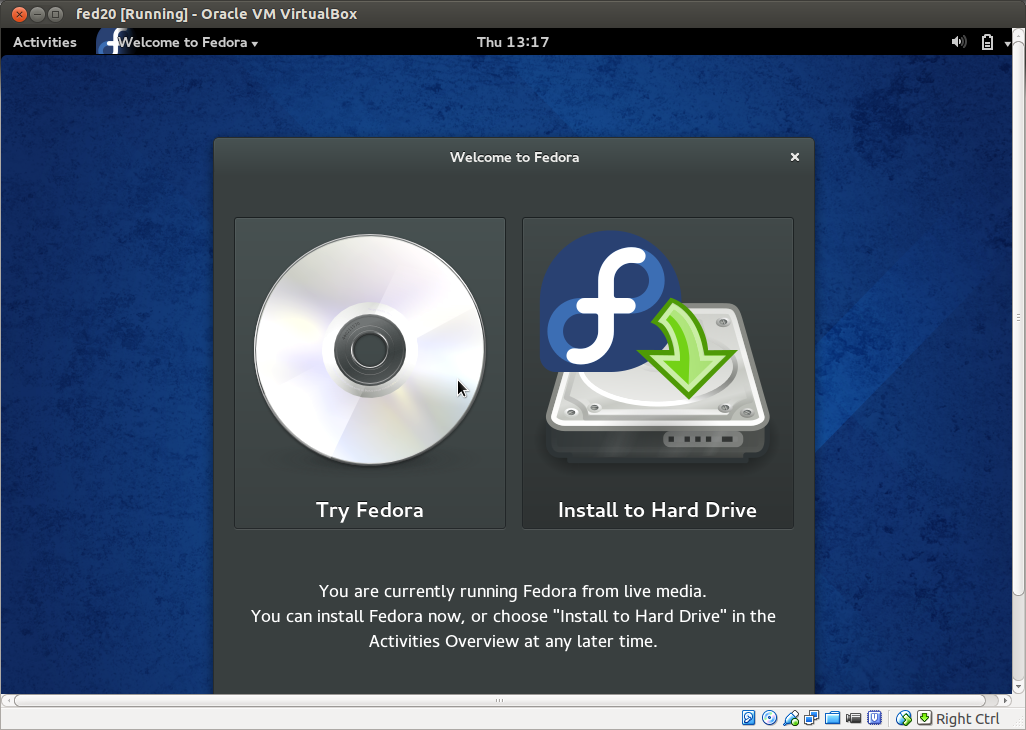
Task: Open the volume indicator in the GNOME top bar
Action: tap(958, 42)
